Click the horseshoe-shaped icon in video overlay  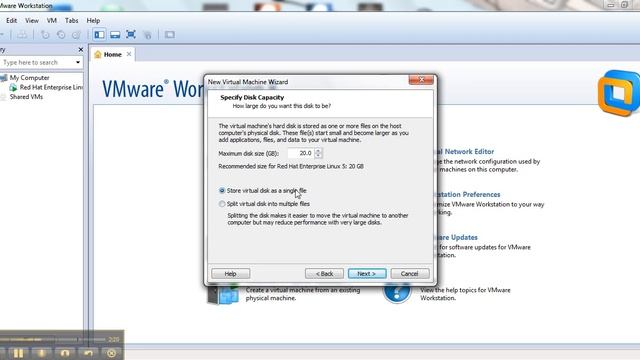(65, 353)
